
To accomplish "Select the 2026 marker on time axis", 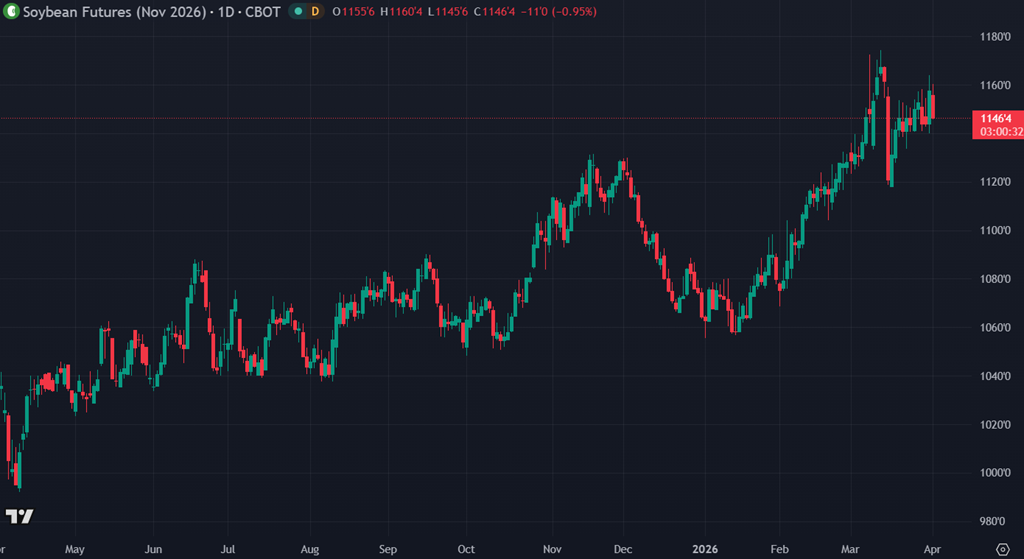I will 704,549.
